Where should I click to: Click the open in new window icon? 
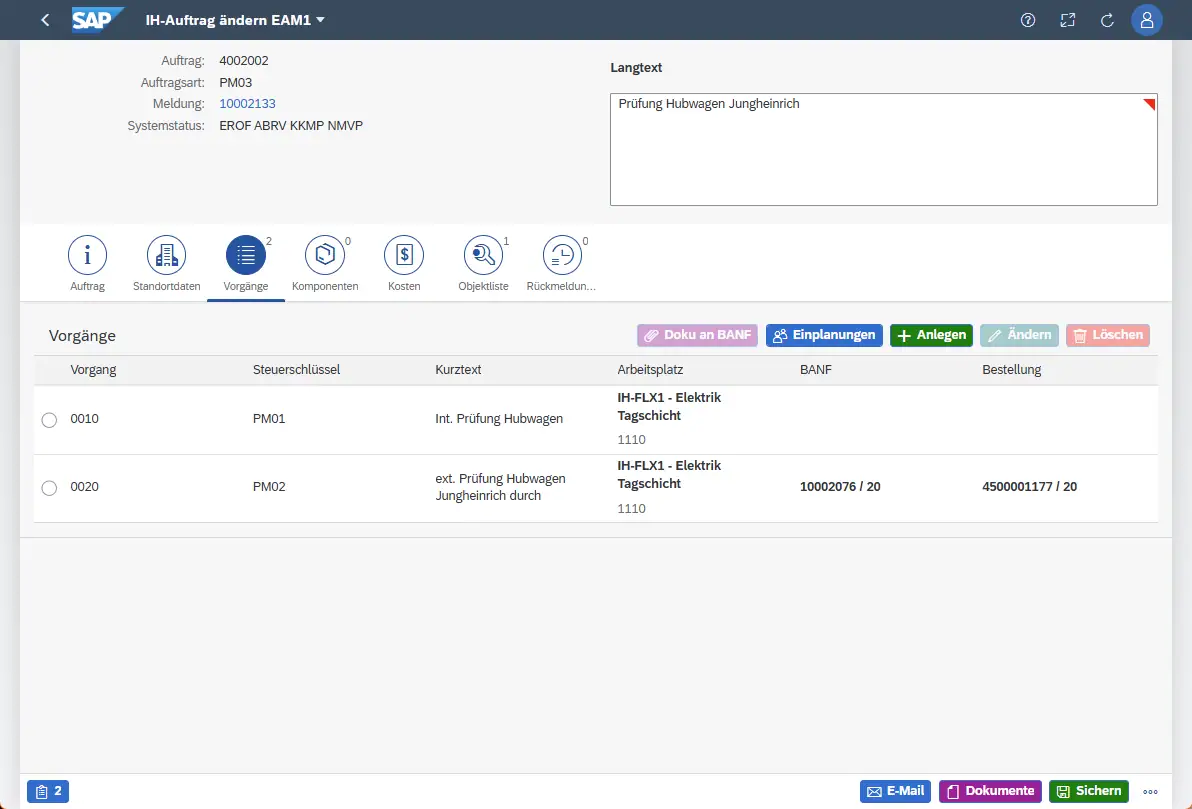[x=1067, y=20]
